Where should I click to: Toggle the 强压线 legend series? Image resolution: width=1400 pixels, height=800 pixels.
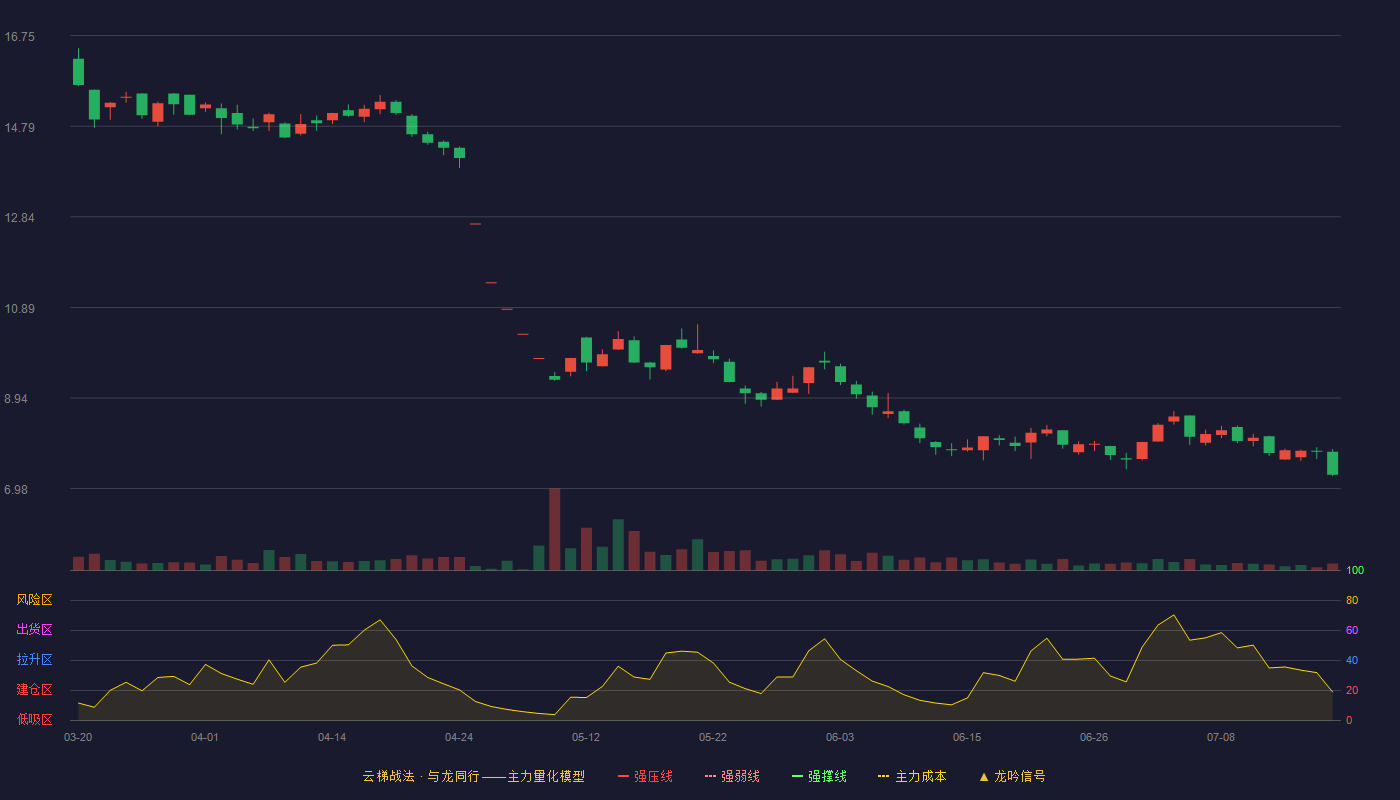click(645, 776)
